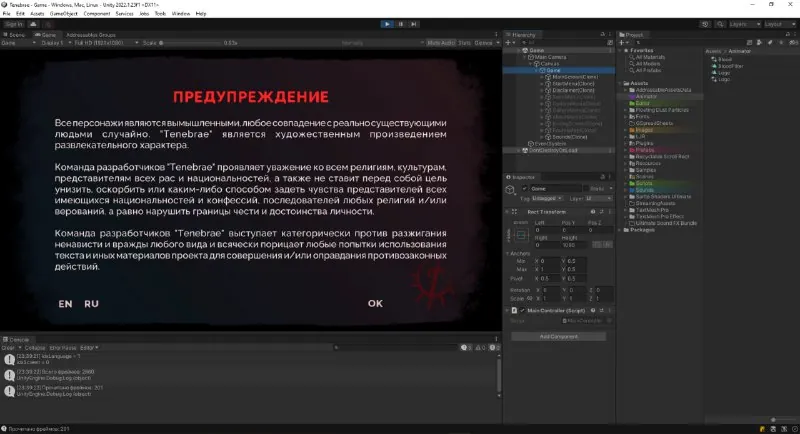Expand Disclaimer(Clone) in Hierarchy

pyautogui.click(x=542, y=90)
